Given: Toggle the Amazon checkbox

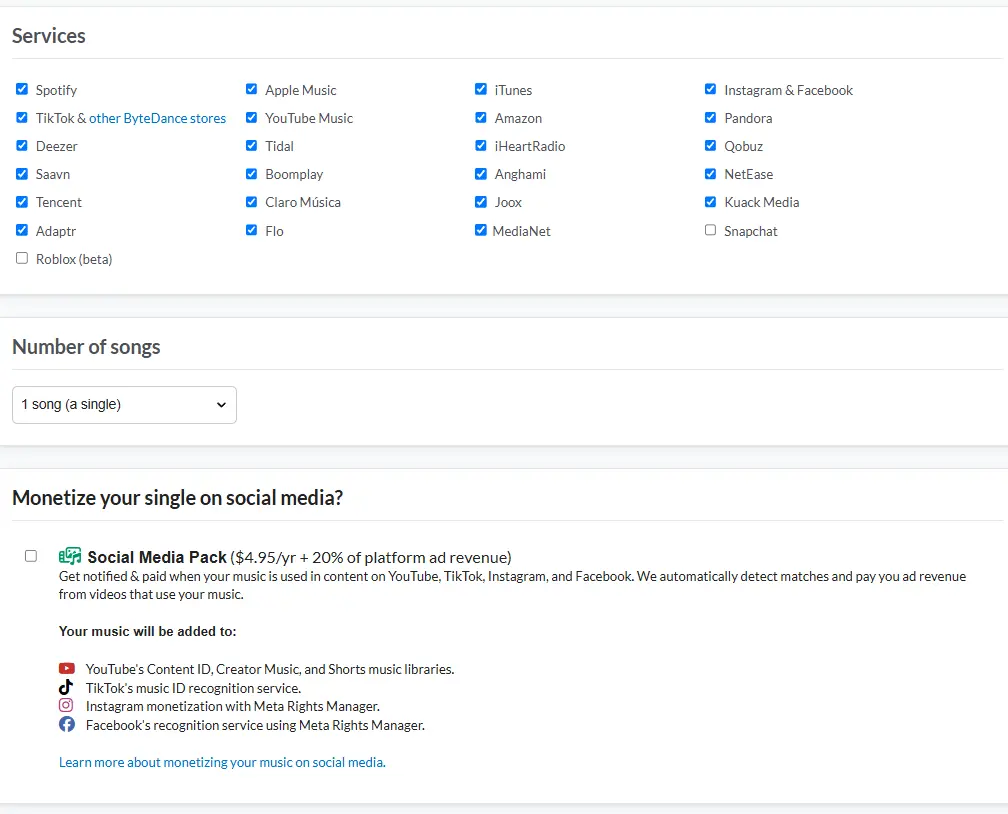Looking at the screenshot, I should 481,118.
